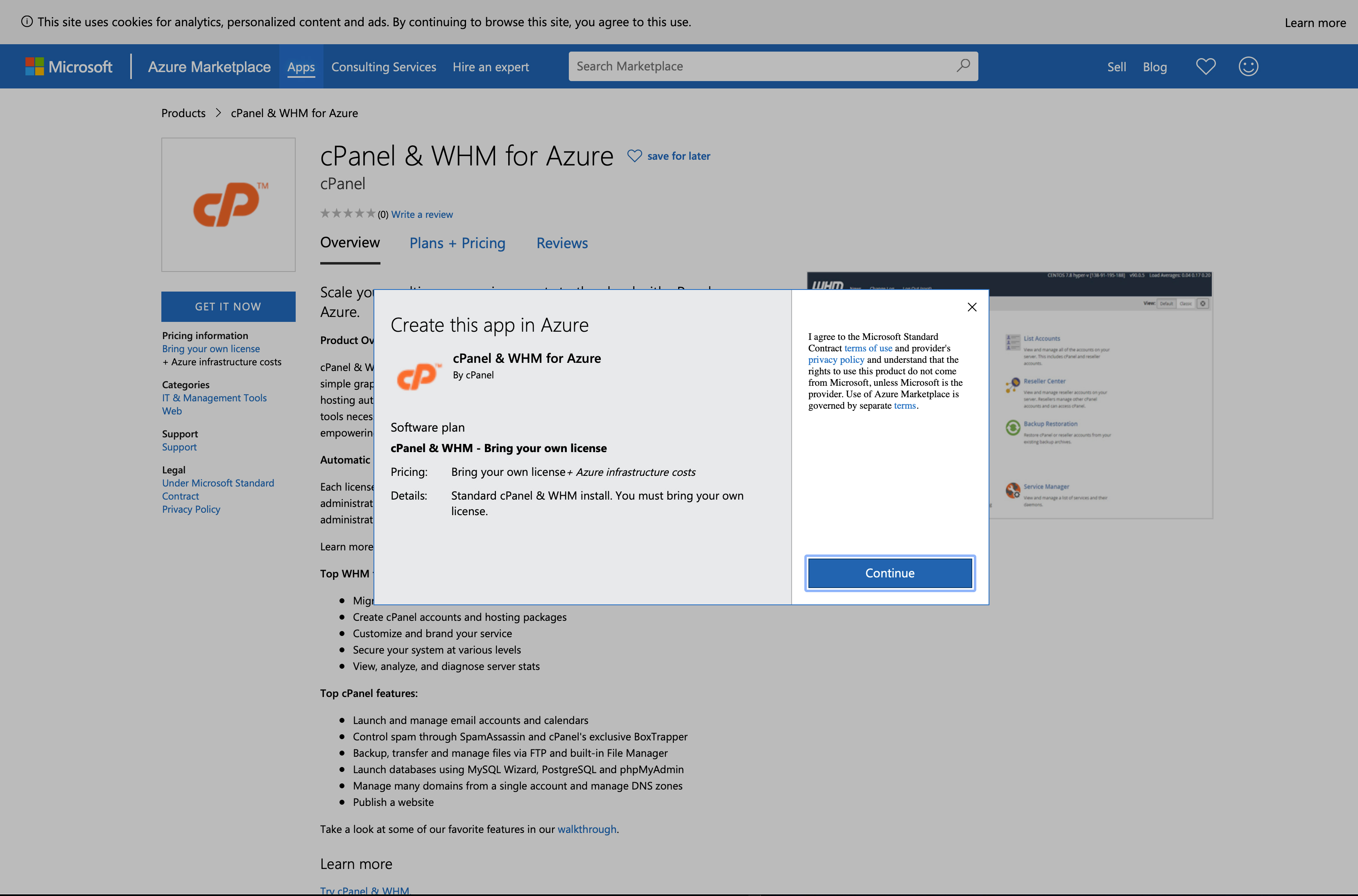The height and width of the screenshot is (896, 1358).
Task: Click the cPanel logo in dialog
Action: [419, 377]
